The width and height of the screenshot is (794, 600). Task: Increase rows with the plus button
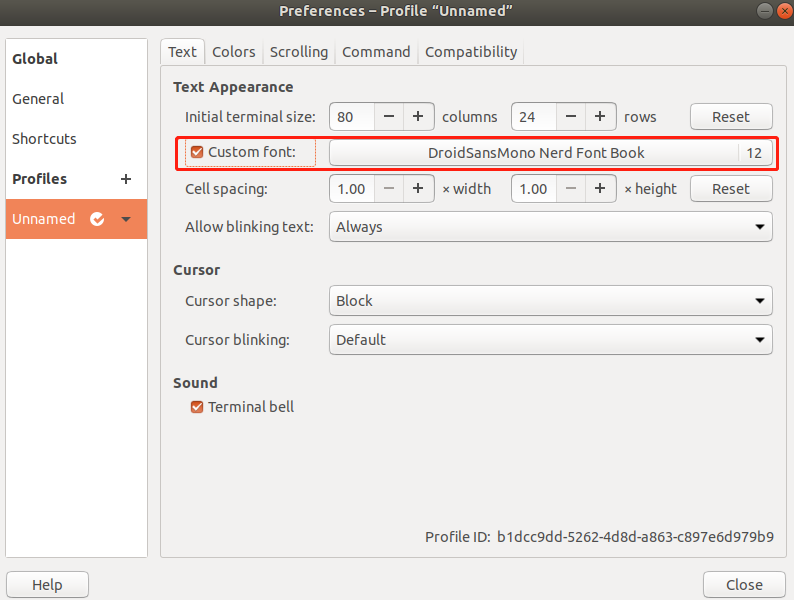[600, 116]
